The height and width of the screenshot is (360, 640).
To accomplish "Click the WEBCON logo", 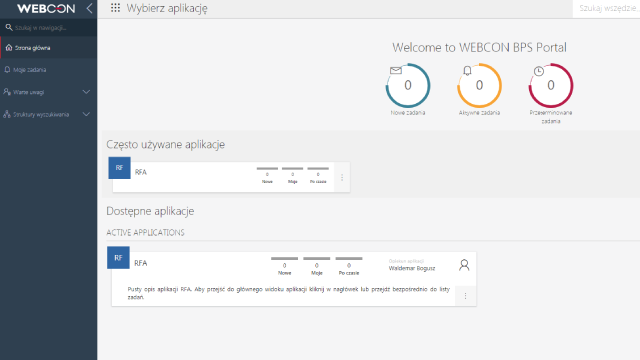I will 46,9.
